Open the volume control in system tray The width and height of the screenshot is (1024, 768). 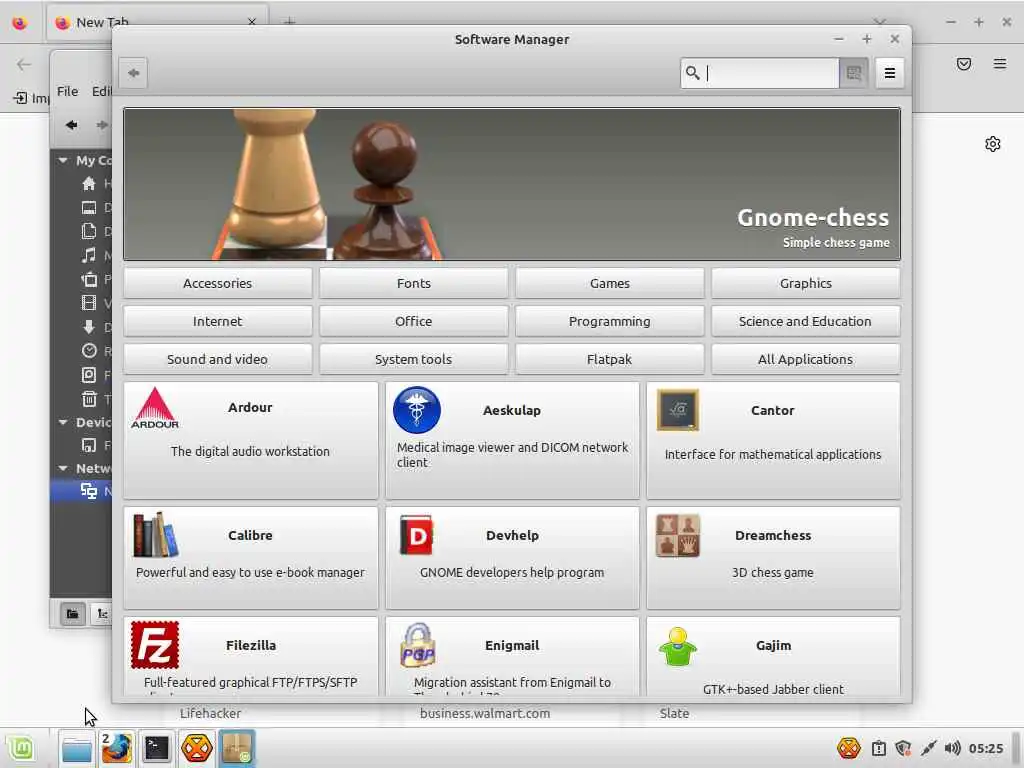(x=953, y=748)
